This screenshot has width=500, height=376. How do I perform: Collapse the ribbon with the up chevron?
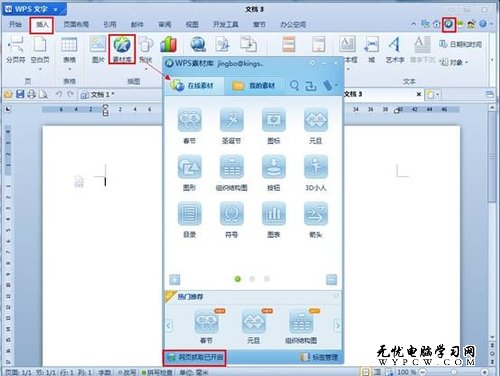(413, 24)
